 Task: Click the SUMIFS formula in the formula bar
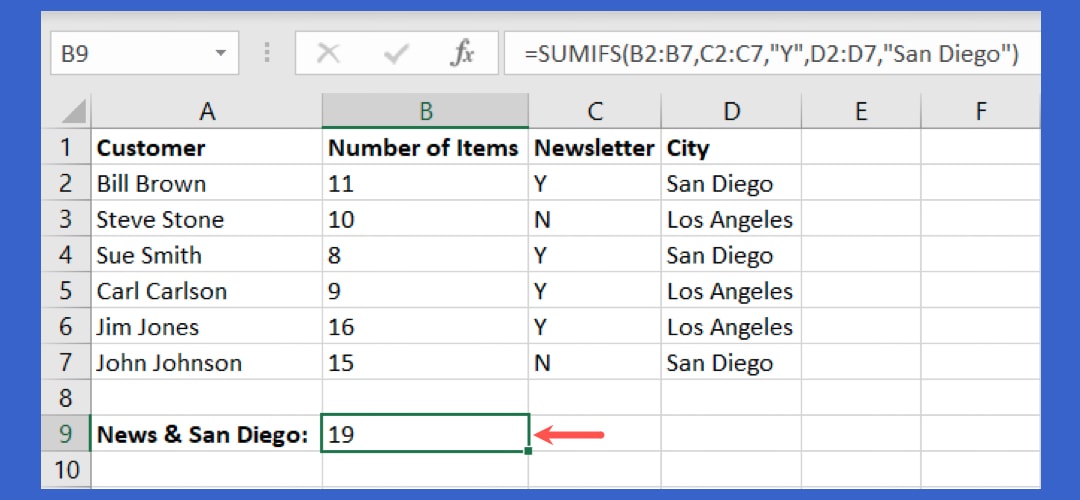(770, 54)
